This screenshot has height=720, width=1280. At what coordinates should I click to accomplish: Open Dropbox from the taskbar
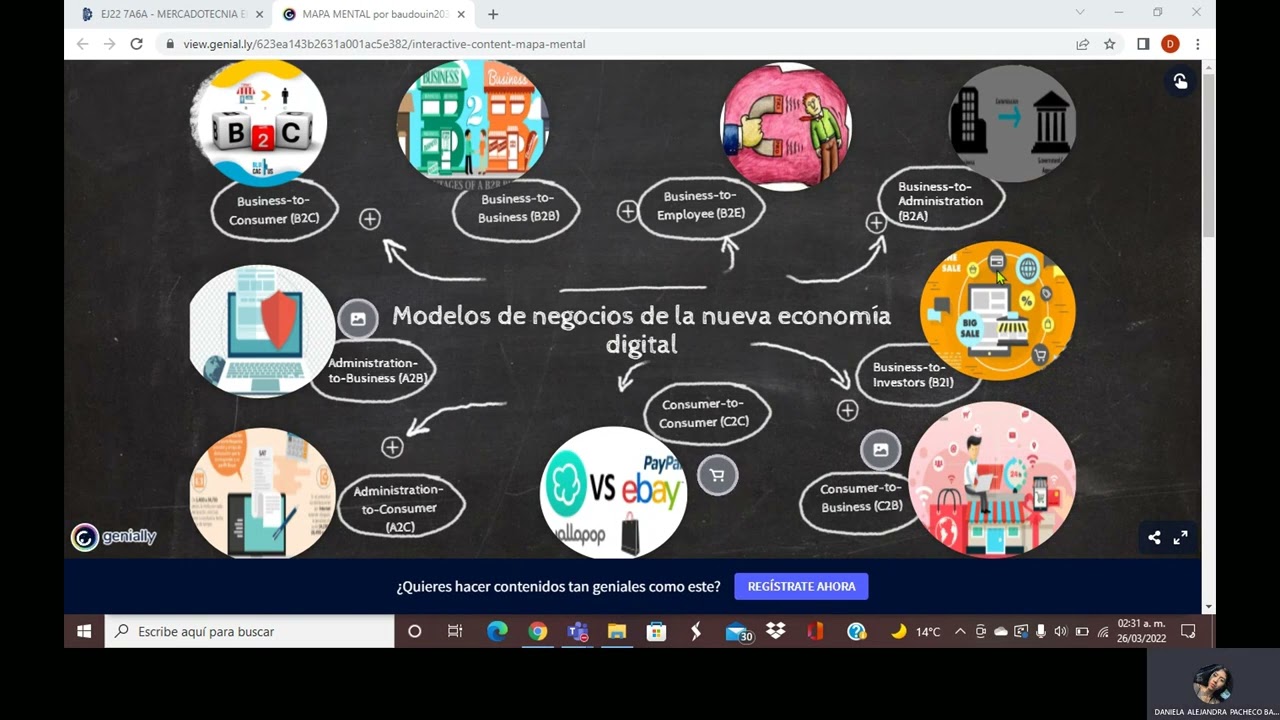pyautogui.click(x=775, y=631)
